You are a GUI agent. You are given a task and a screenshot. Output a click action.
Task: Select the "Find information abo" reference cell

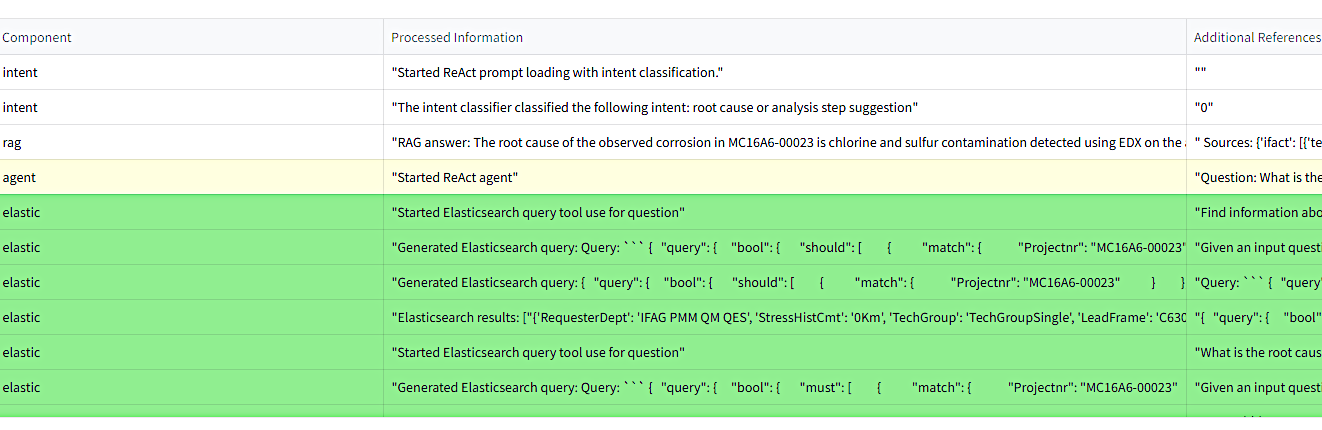1254,213
